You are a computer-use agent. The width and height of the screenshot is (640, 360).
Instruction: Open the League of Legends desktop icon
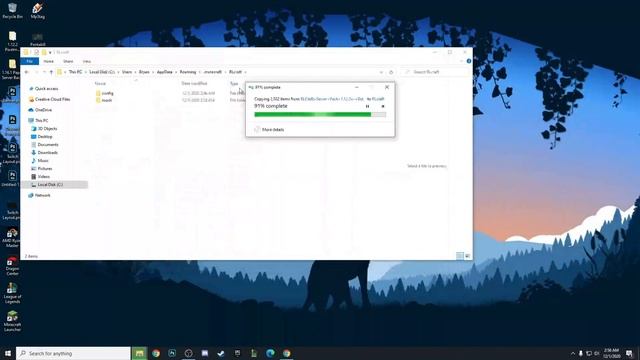12,293
